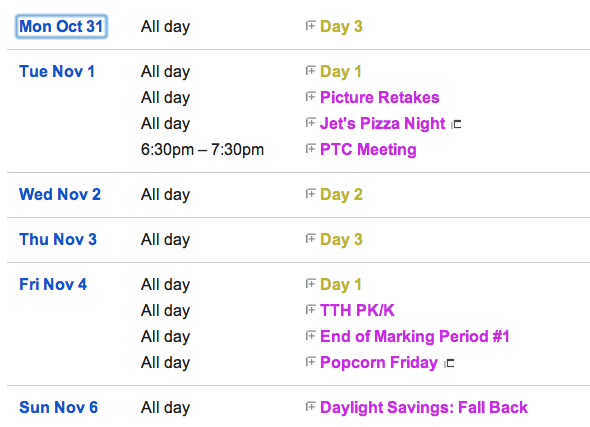Expand Day 3 on Mon Oct 31

(x=310, y=26)
